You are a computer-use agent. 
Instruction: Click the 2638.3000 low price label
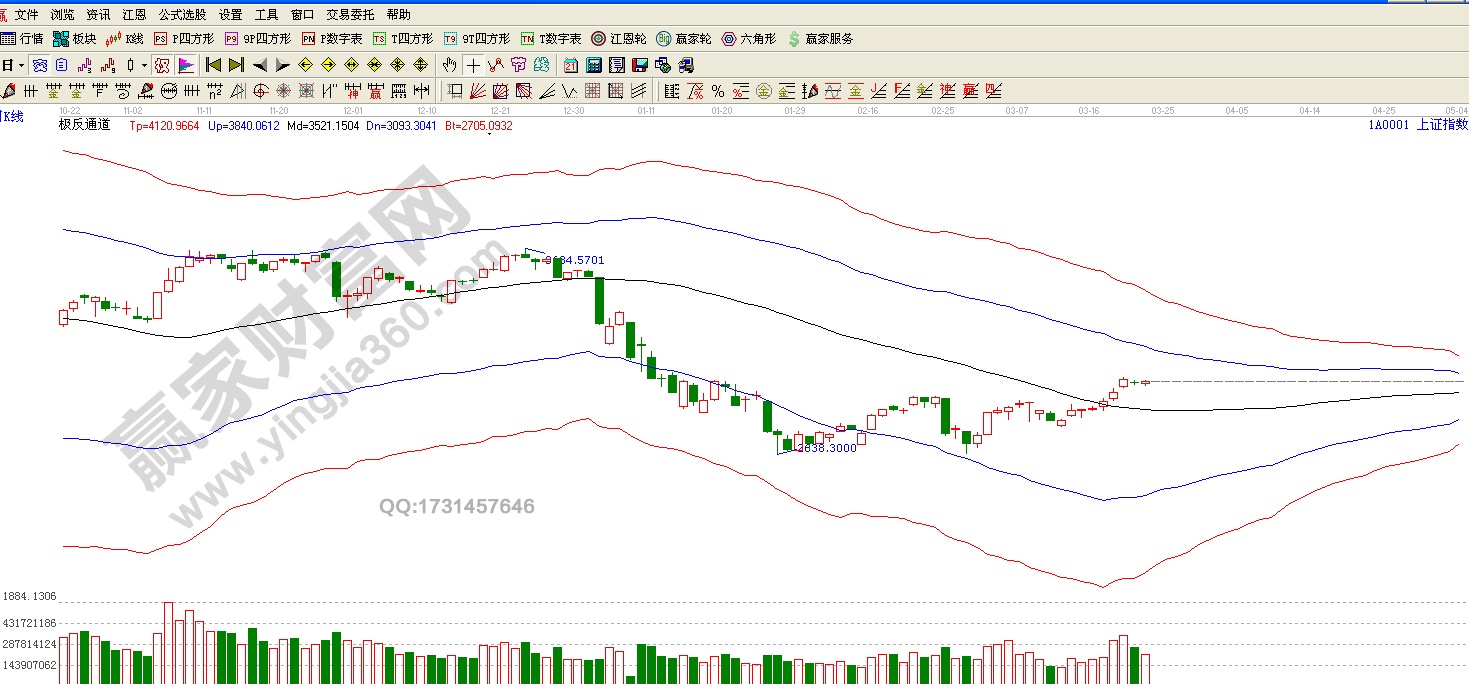click(825, 448)
